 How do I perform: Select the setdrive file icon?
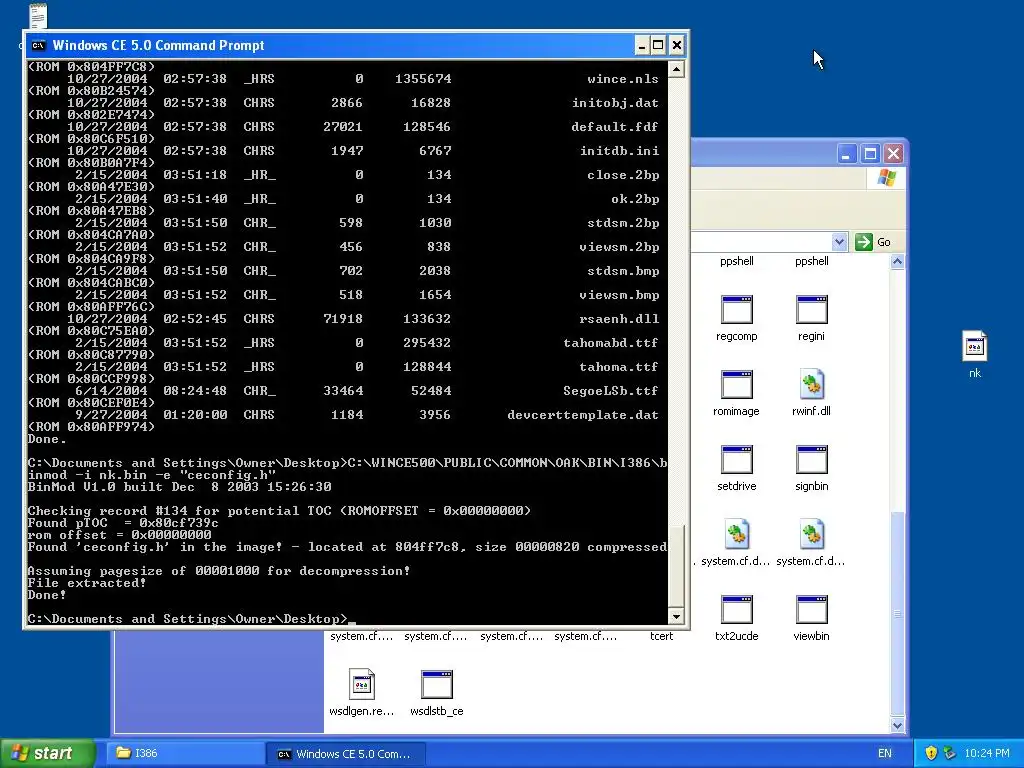click(x=736, y=460)
